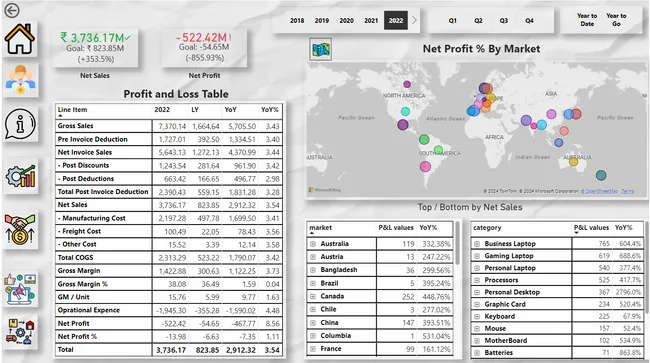Expand the Chile market row
Screen dimensions: 650x363
313,310
